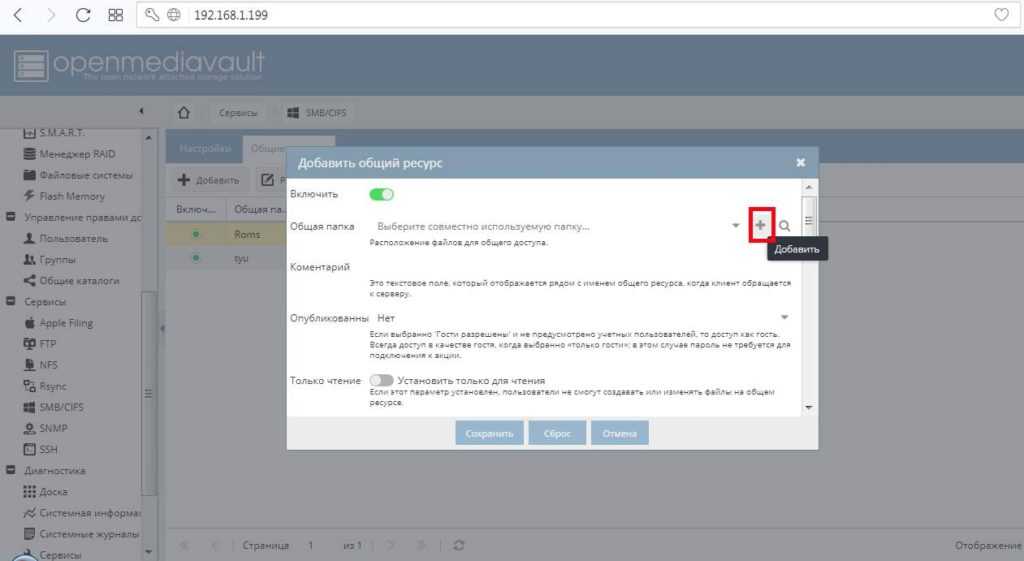Click the home icon in breadcrumb bar
The image size is (1024, 561).
tap(184, 113)
